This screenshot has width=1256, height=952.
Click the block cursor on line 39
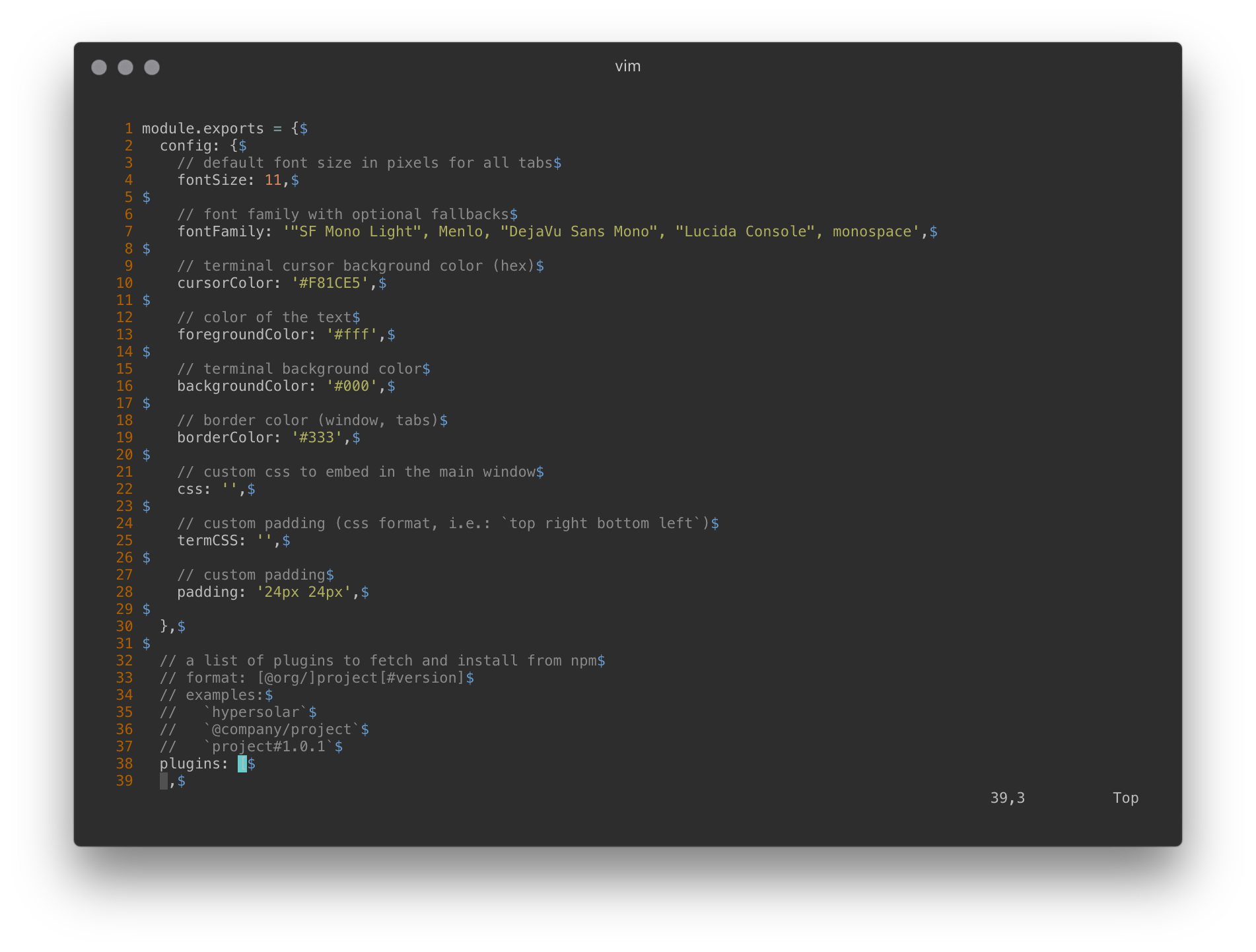(x=164, y=781)
